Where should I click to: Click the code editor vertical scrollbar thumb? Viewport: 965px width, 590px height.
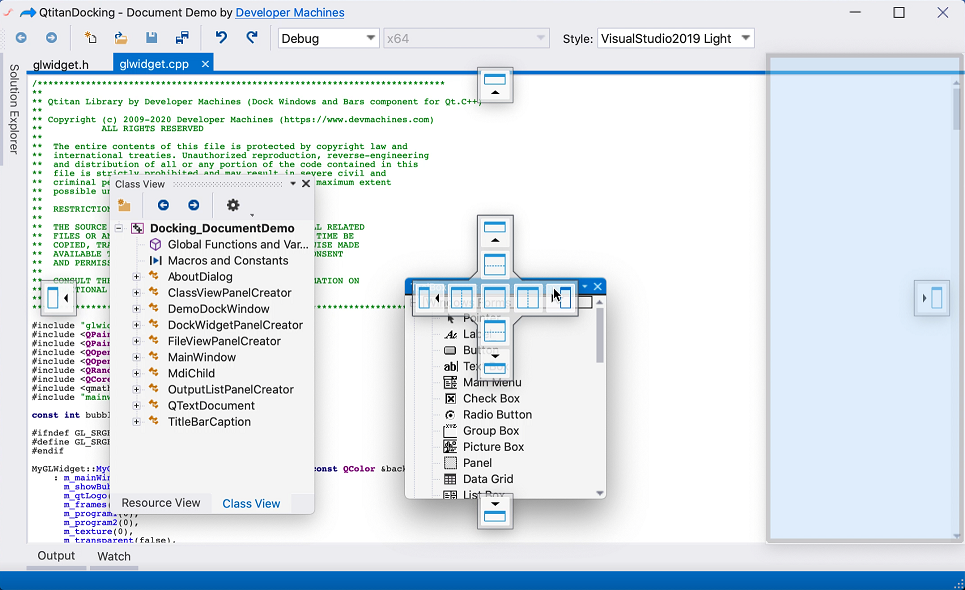[956, 108]
